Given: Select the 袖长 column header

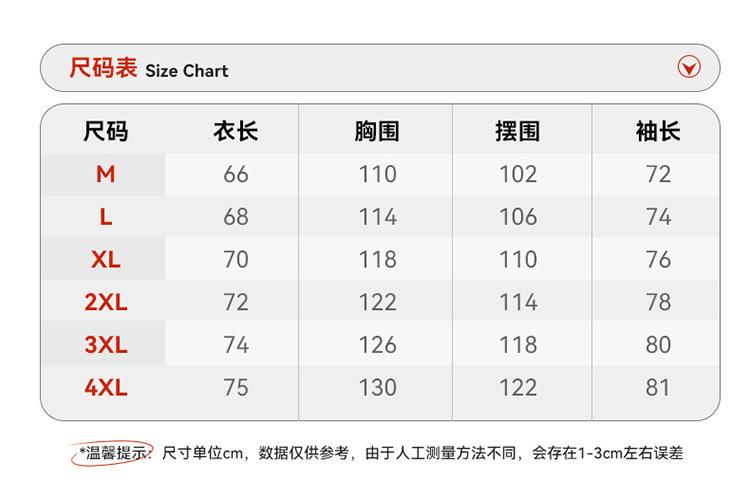Looking at the screenshot, I should [x=658, y=131].
